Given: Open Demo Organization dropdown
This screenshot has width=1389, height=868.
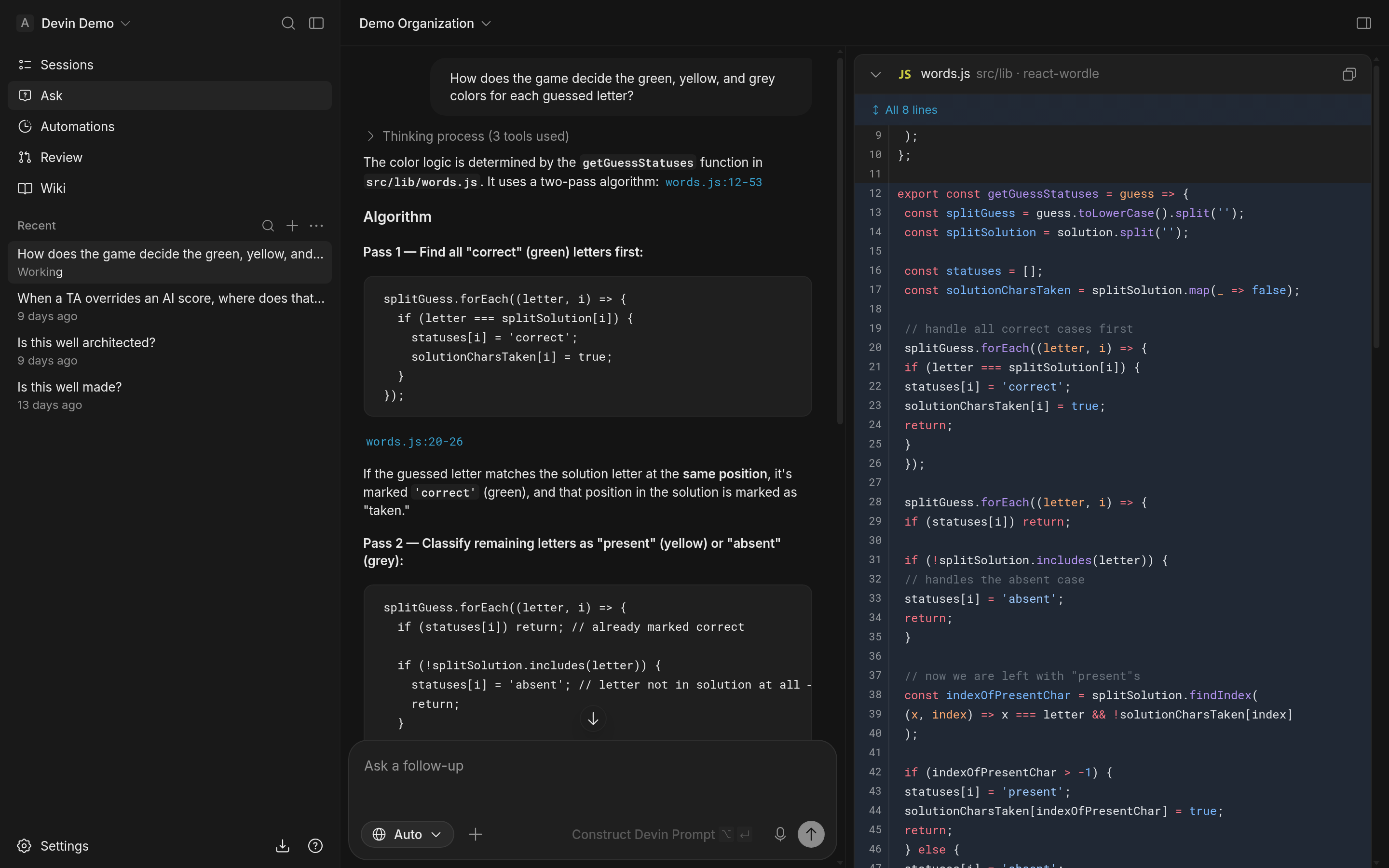Looking at the screenshot, I should tap(425, 23).
